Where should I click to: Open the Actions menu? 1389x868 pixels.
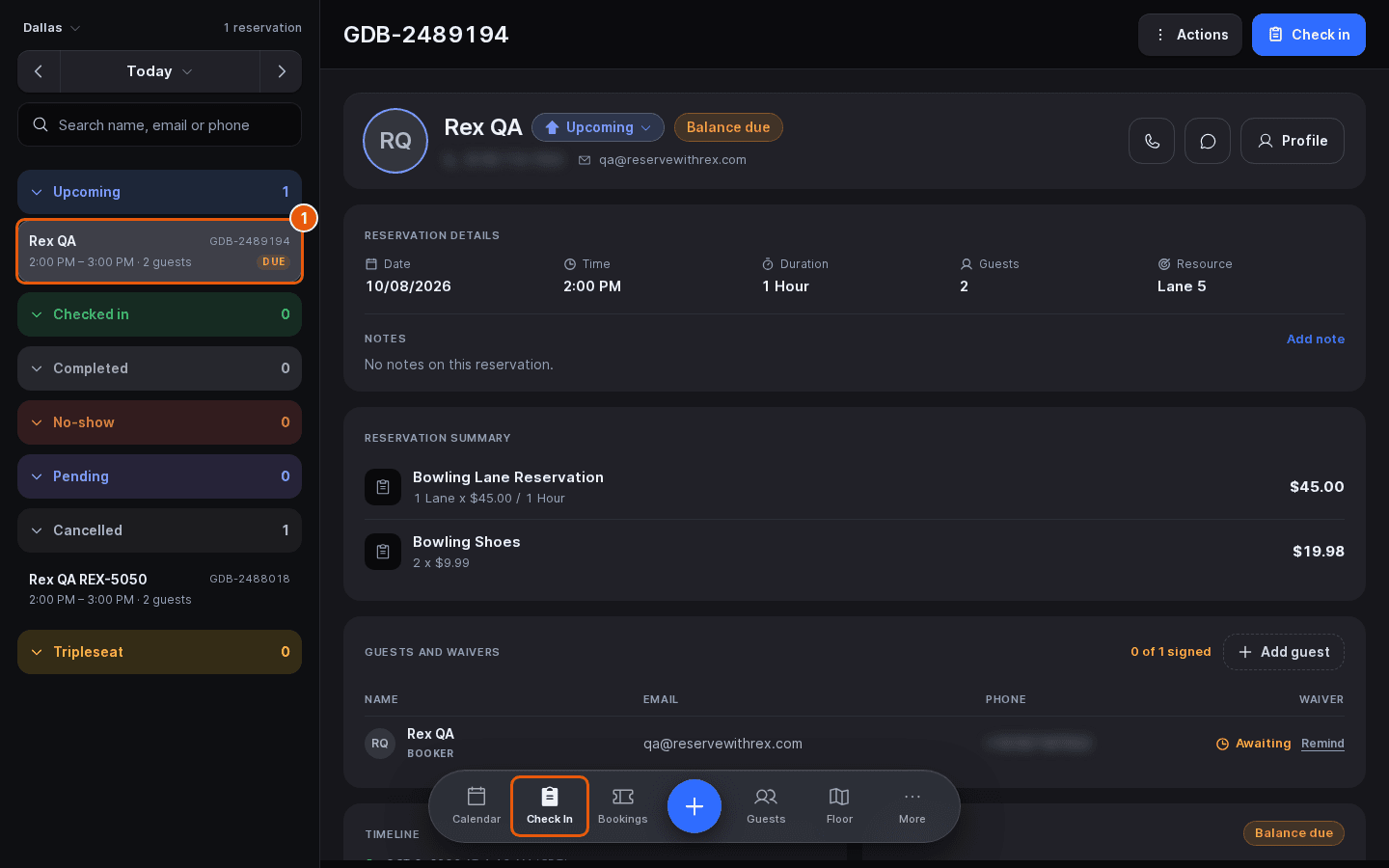click(1190, 35)
